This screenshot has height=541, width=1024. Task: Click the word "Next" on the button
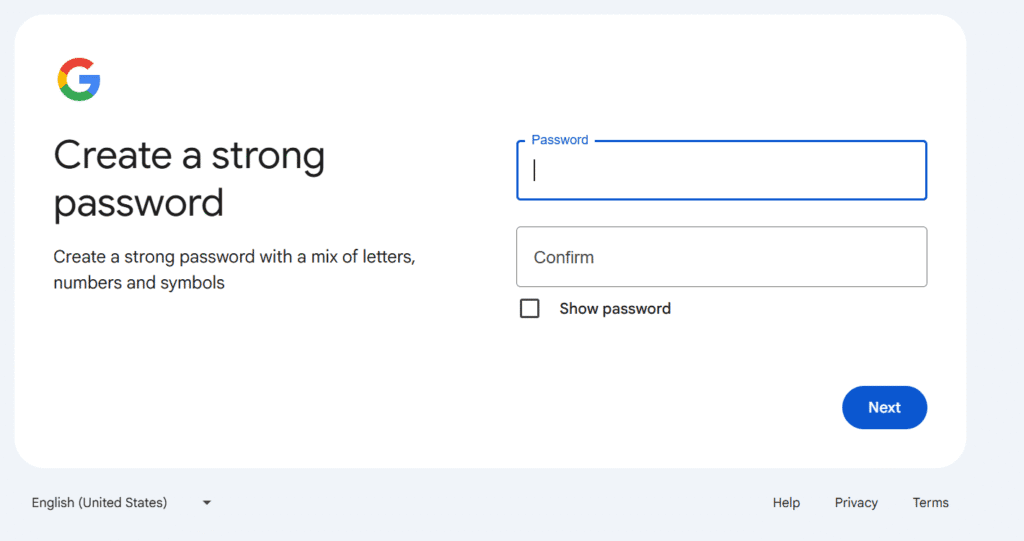tap(884, 408)
